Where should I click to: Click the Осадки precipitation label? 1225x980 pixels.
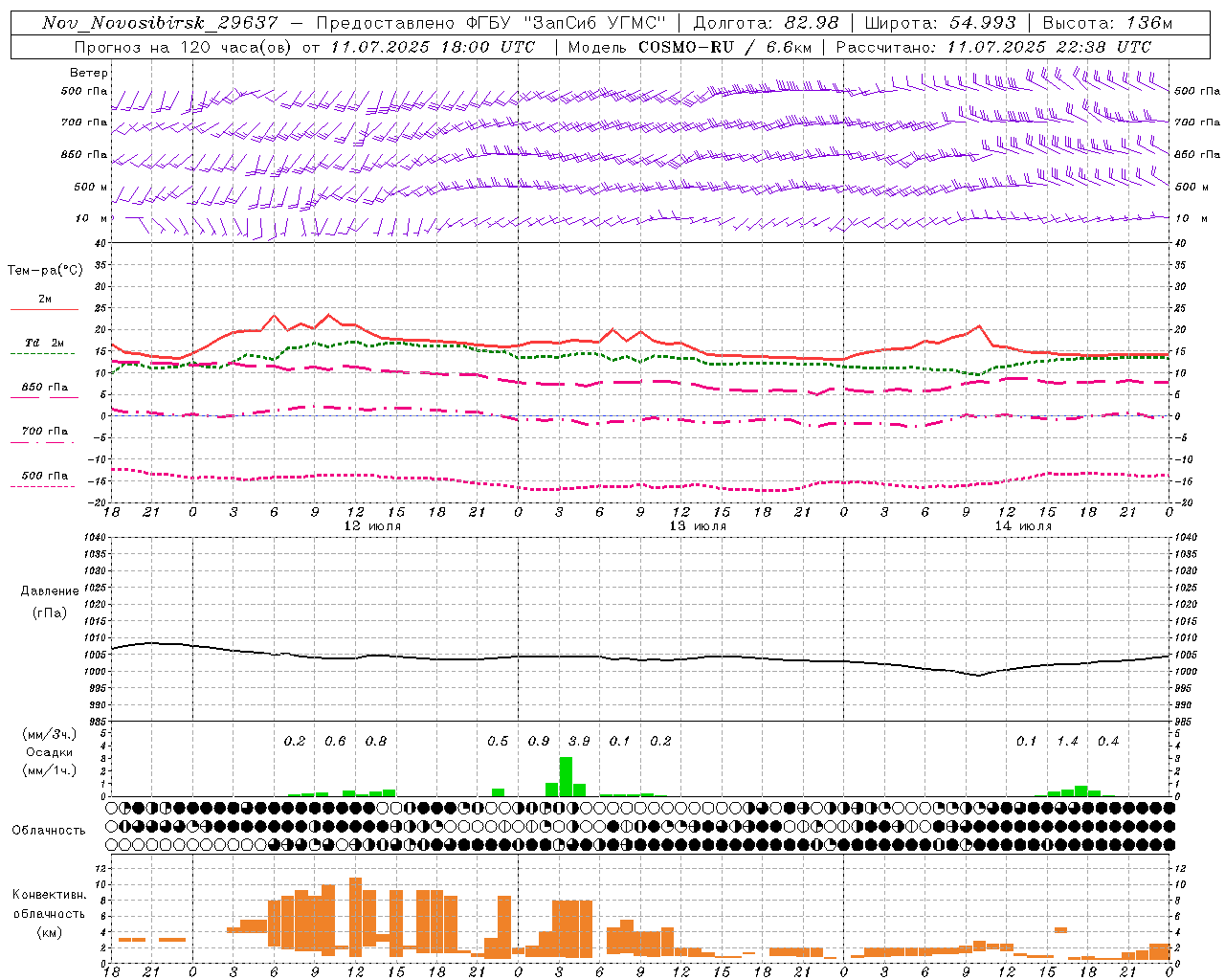[49, 752]
